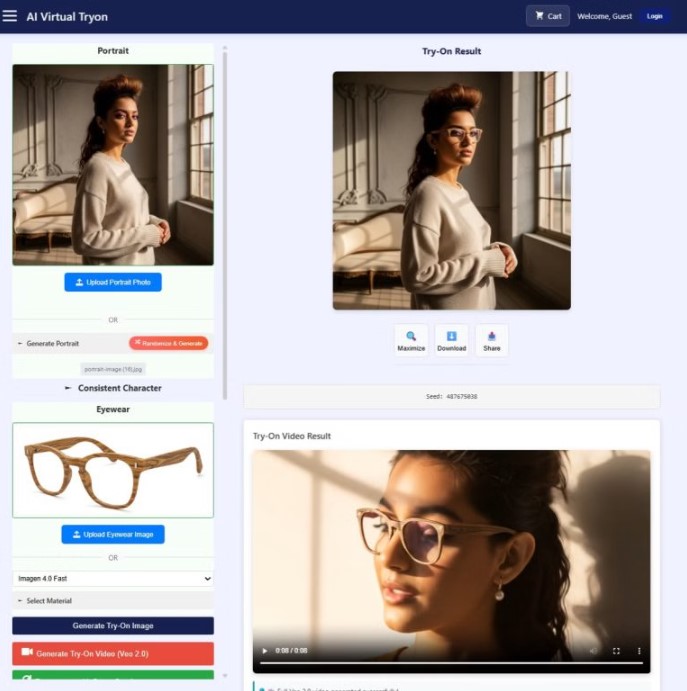Click the video progress bar
Viewport: 687px width, 691px height.
(450, 663)
